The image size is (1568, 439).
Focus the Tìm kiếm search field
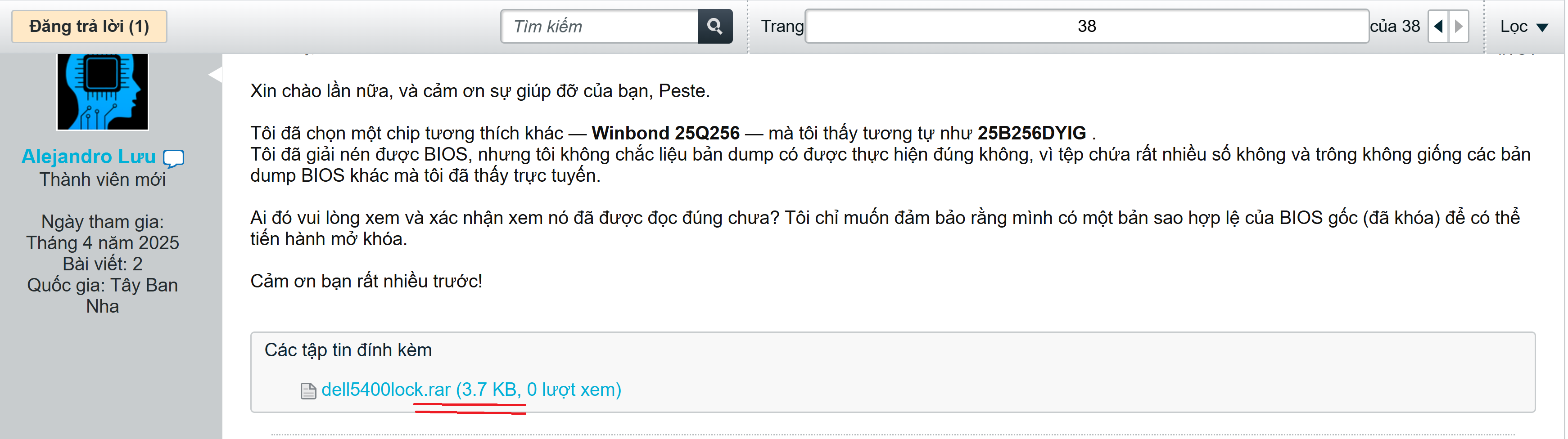point(600,26)
